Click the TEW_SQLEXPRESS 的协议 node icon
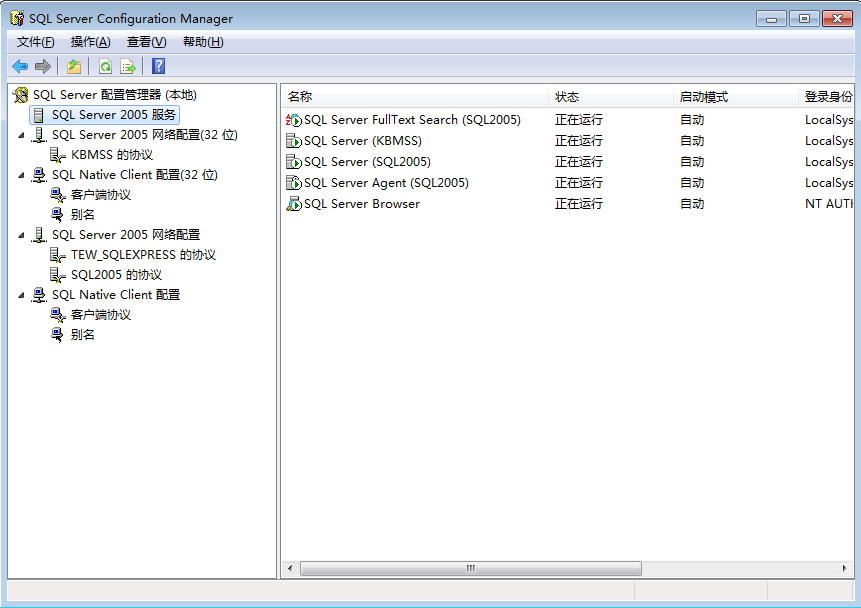This screenshot has width=861, height=608. tap(57, 255)
